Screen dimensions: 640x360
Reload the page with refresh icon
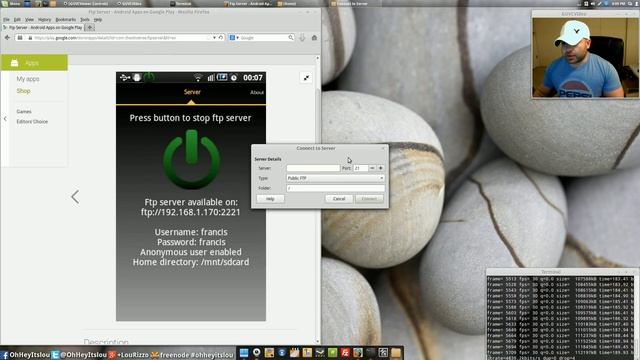(221, 38)
